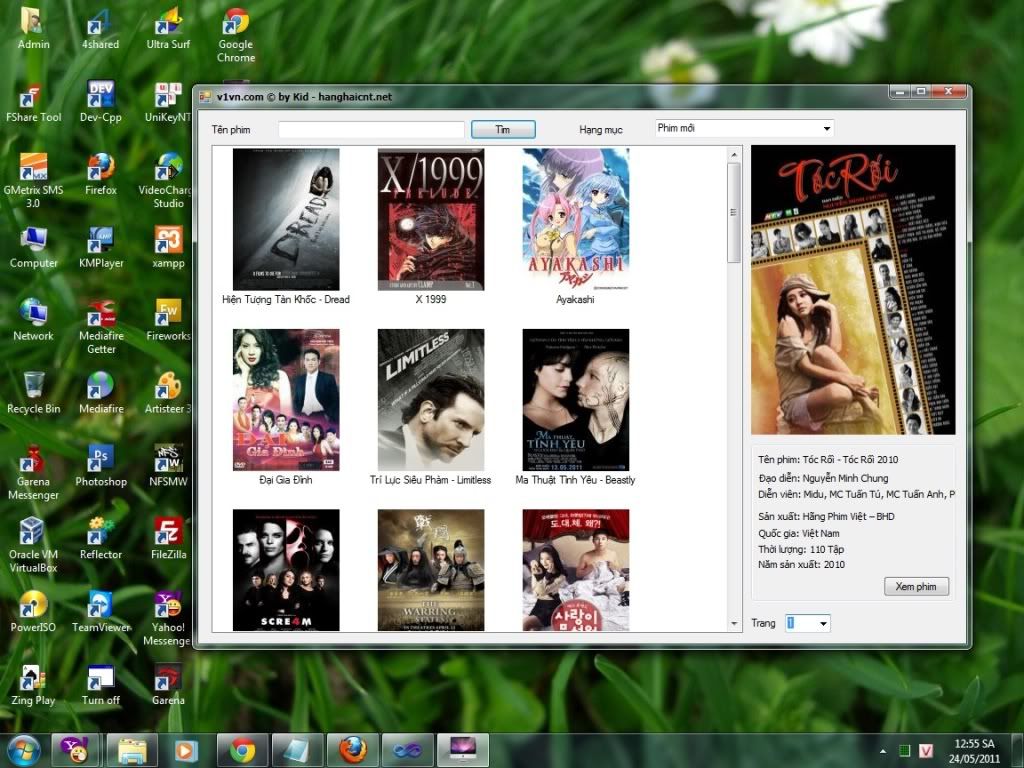Click scroll up arrow of movie list
This screenshot has width=1024, height=768.
coord(734,155)
